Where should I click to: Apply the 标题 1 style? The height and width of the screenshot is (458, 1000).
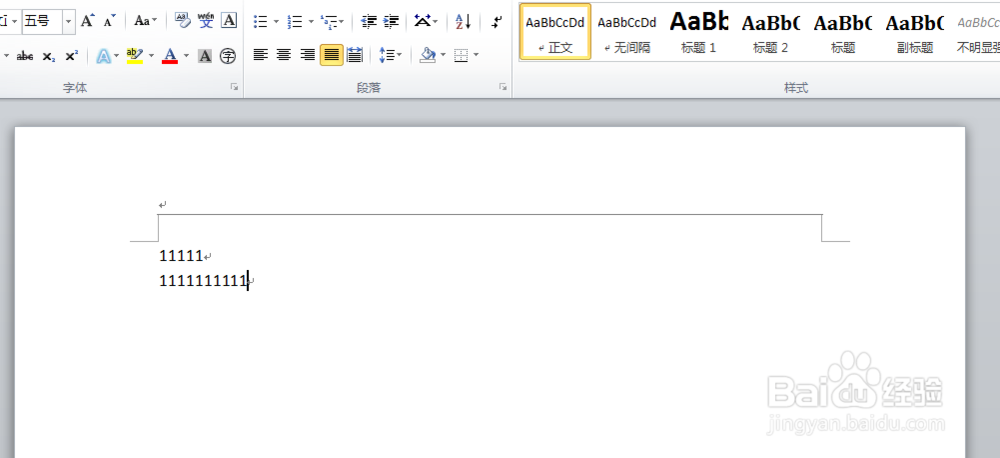pyautogui.click(x=699, y=32)
